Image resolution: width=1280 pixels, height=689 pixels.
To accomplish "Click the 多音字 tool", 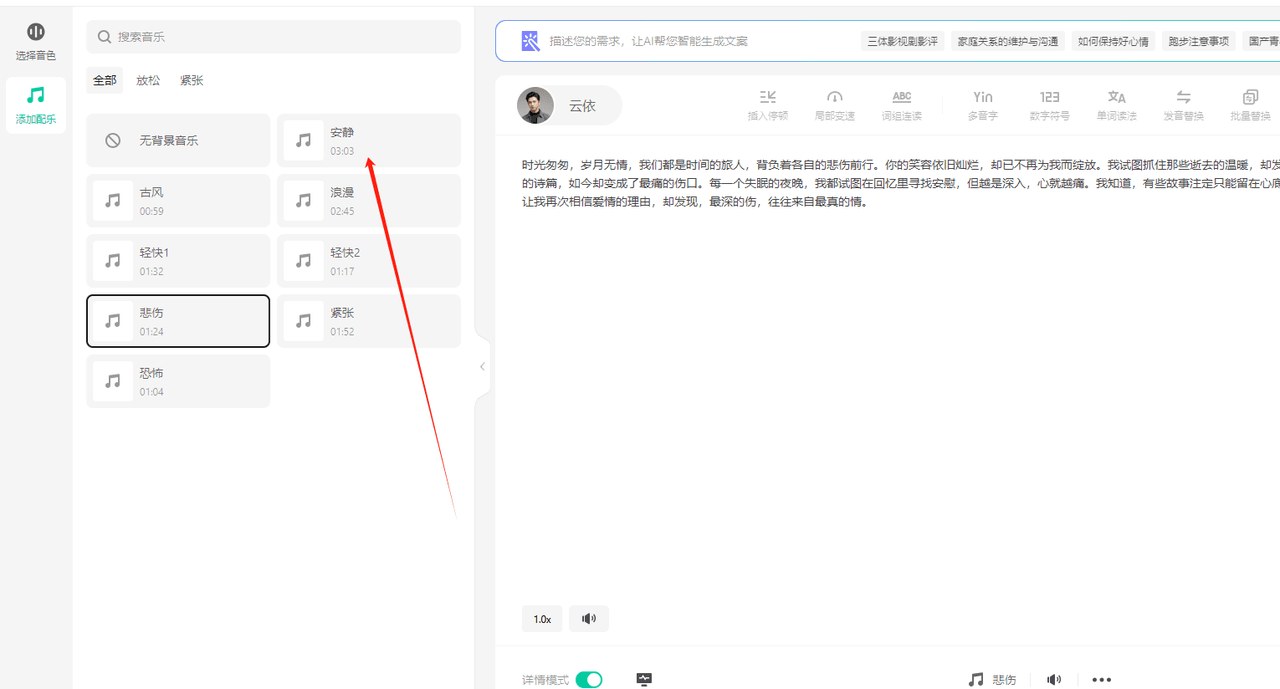I will click(983, 105).
